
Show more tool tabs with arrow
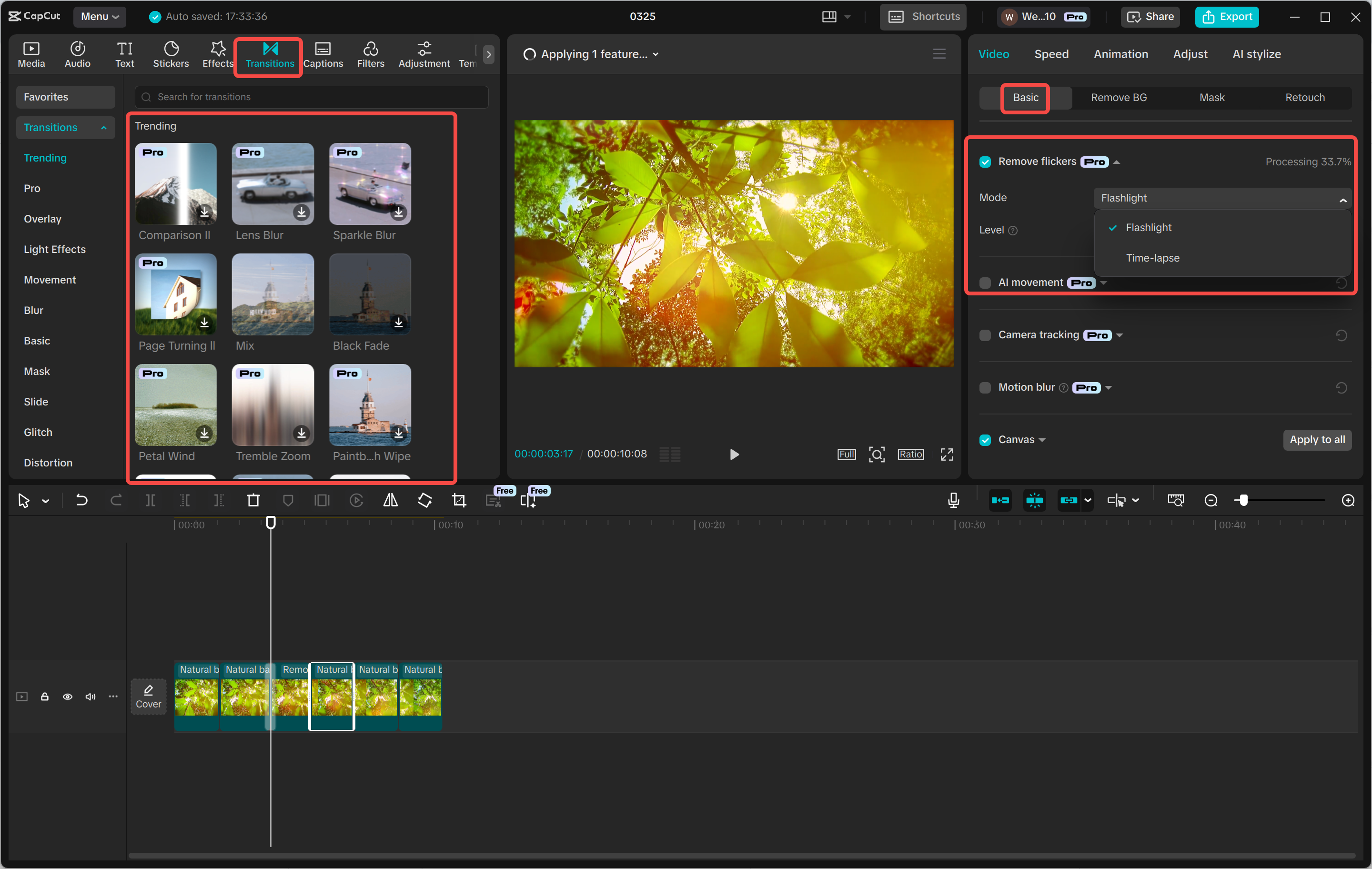pos(488,55)
